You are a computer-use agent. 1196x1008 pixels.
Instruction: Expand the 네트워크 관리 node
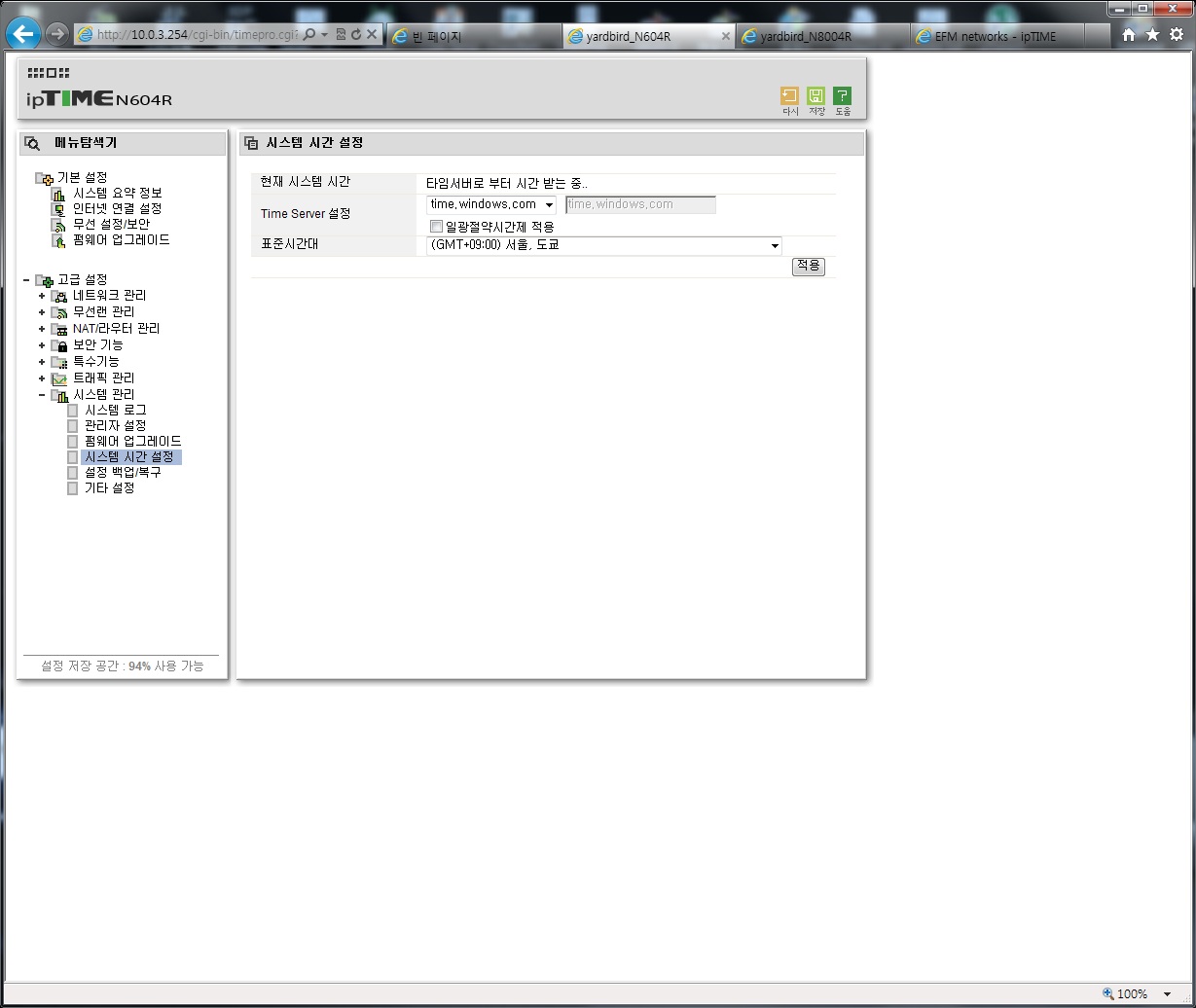[42, 296]
